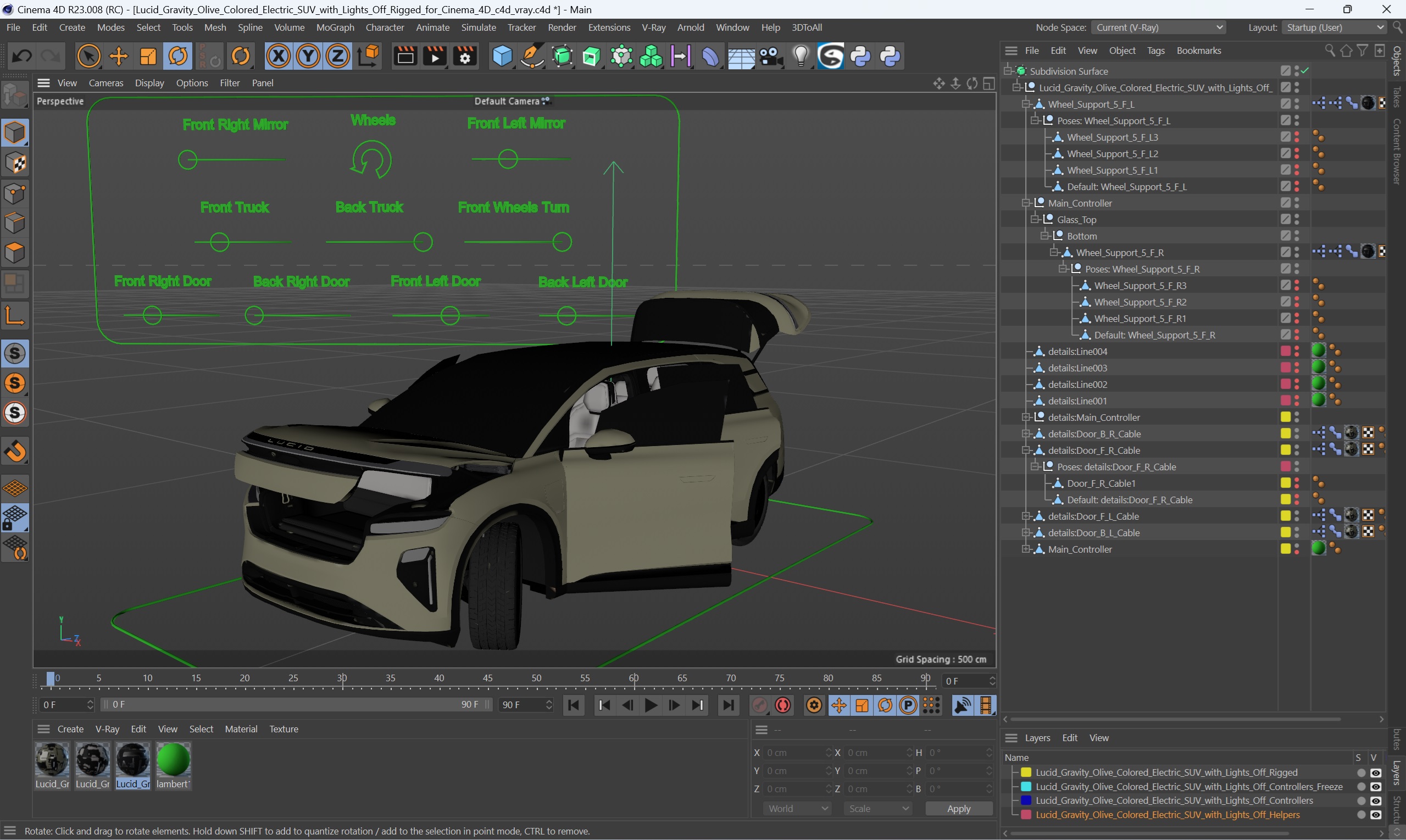
Task: Toggle X axis lock
Action: click(x=279, y=56)
